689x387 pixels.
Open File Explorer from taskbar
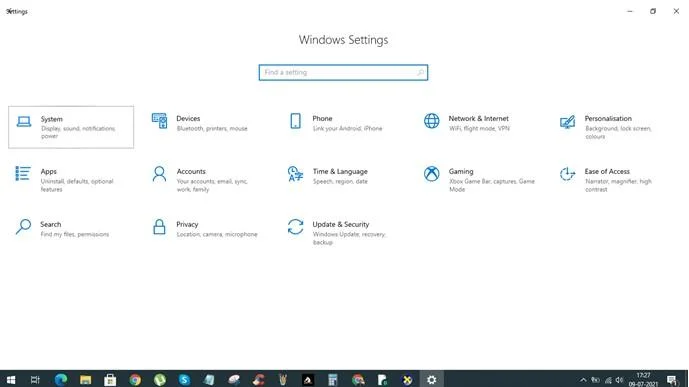(x=85, y=380)
